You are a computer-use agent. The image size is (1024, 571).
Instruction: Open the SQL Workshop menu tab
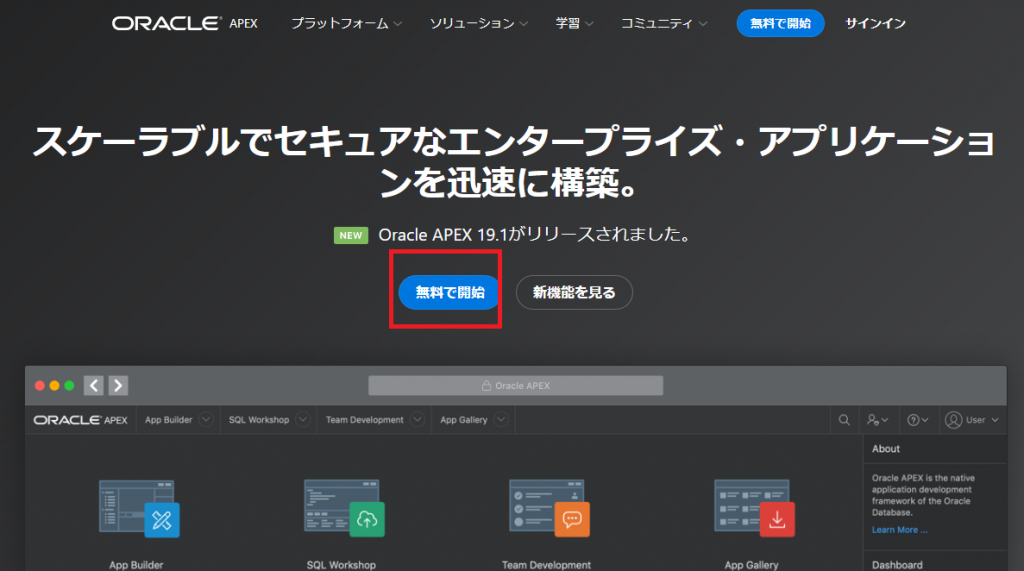coord(259,420)
